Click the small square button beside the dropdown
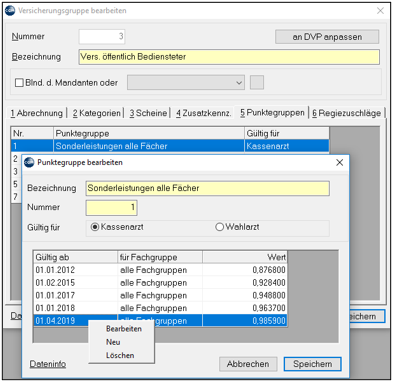The image size is (393, 382). point(257,82)
